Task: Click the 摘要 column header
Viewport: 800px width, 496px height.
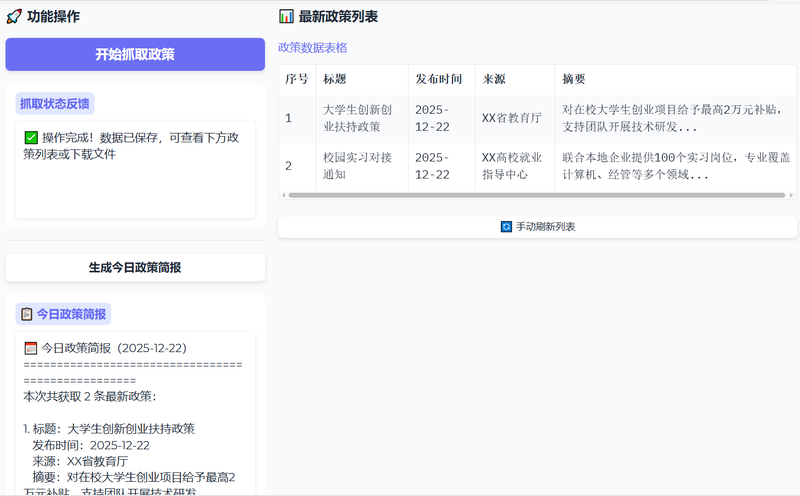Action: pos(574,79)
